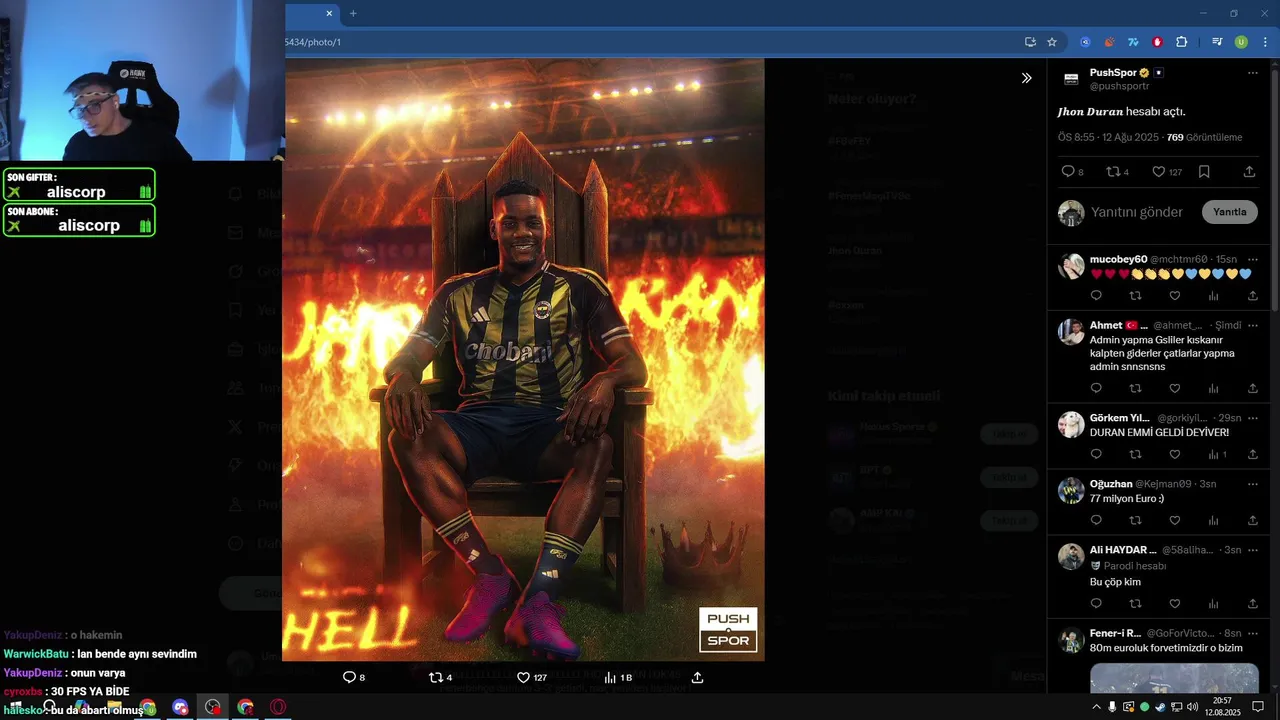This screenshot has height=720, width=1280.
Task: Share Oğuzhan's '77 milyon Euro' comment
Action: 1253,520
